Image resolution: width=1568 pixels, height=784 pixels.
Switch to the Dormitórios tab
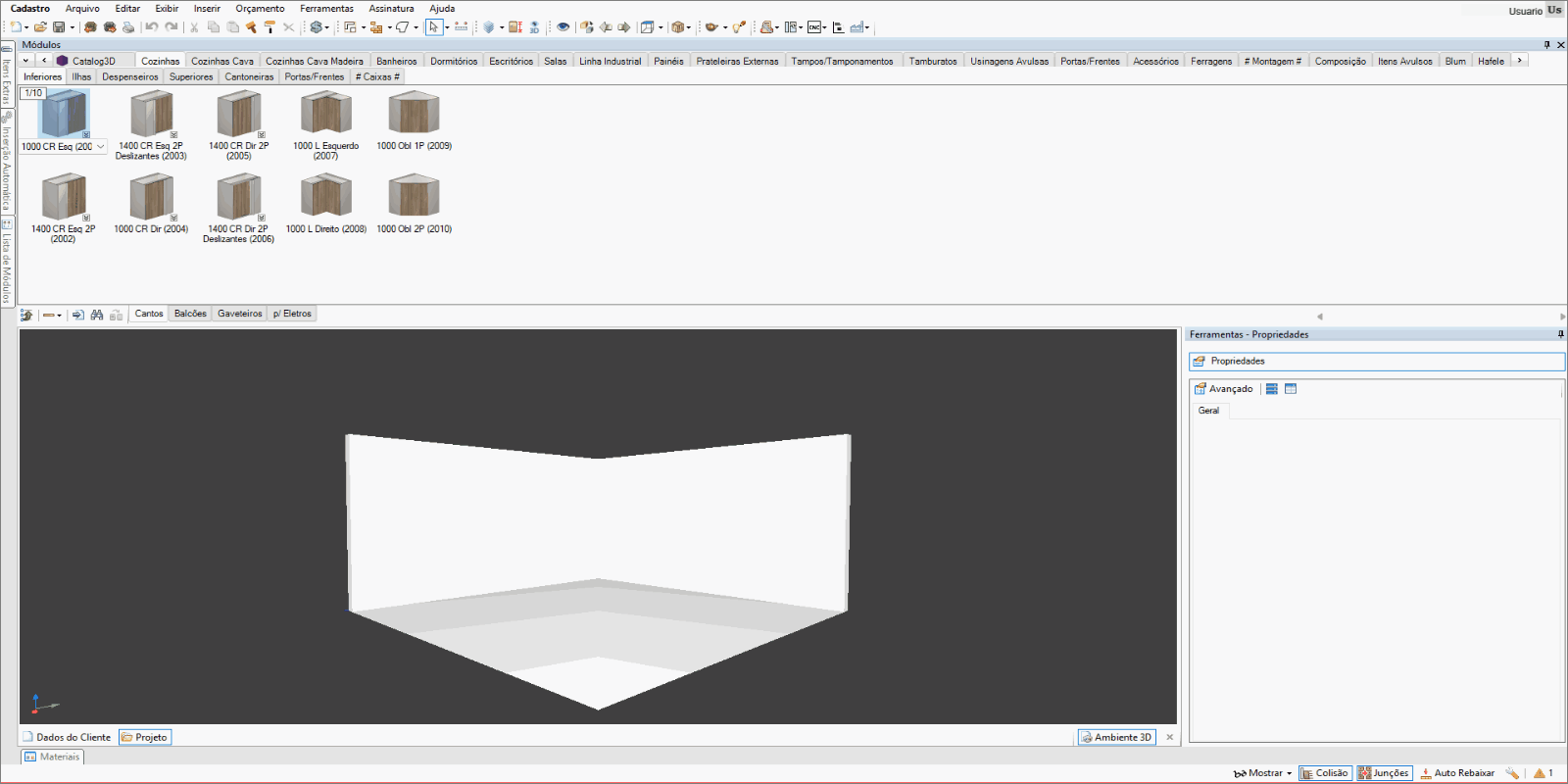tap(454, 61)
